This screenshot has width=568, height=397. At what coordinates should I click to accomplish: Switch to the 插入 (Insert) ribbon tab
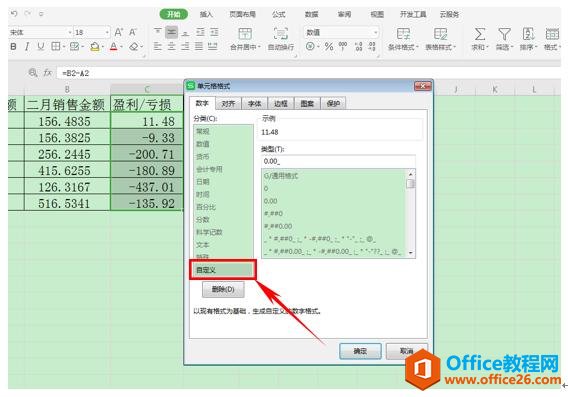coord(206,14)
